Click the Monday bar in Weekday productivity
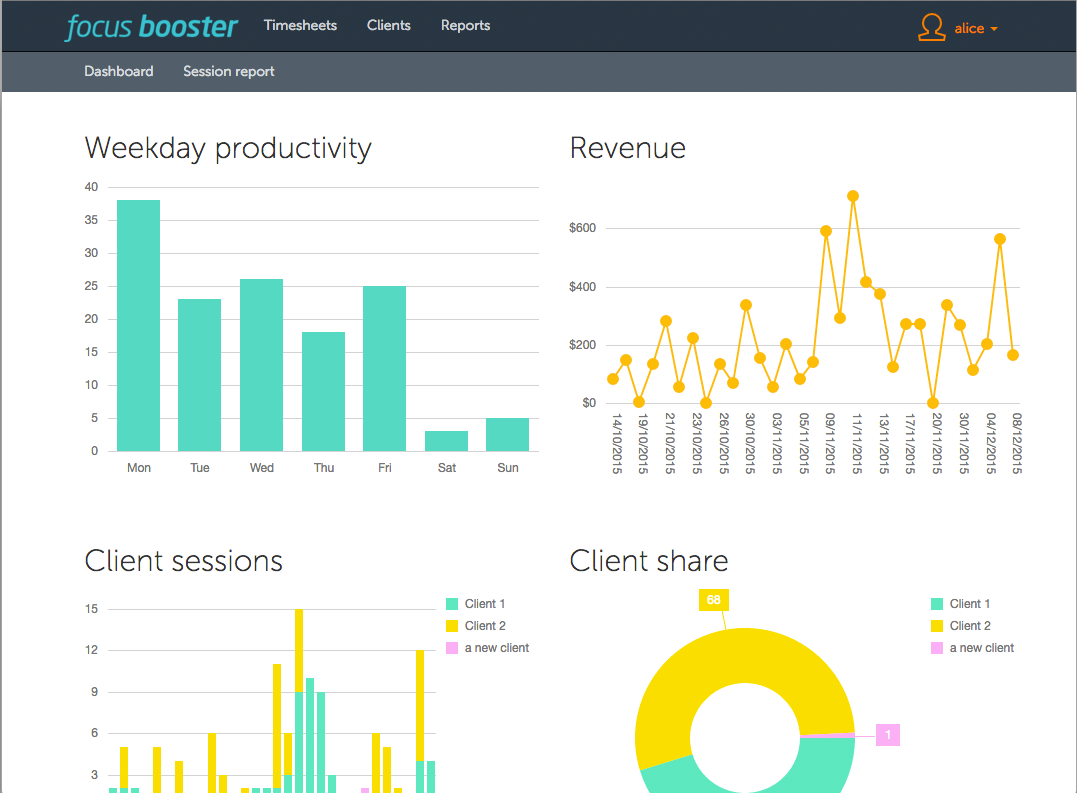The image size is (1077, 793). [x=139, y=325]
